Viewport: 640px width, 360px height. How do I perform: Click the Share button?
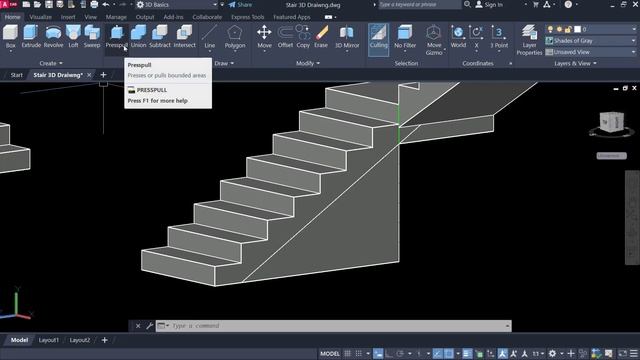tap(240, 4)
